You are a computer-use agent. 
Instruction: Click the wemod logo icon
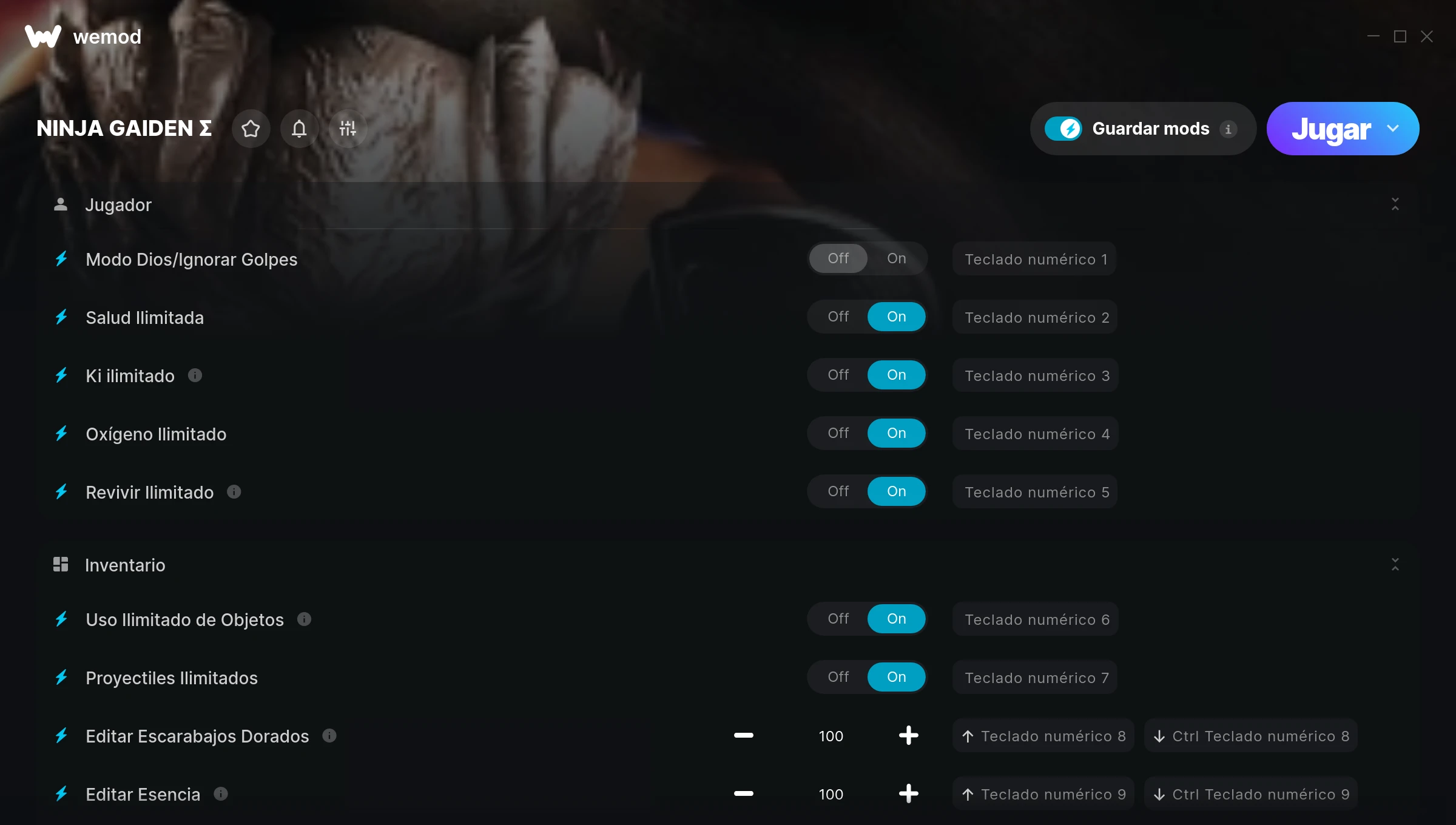click(x=43, y=36)
